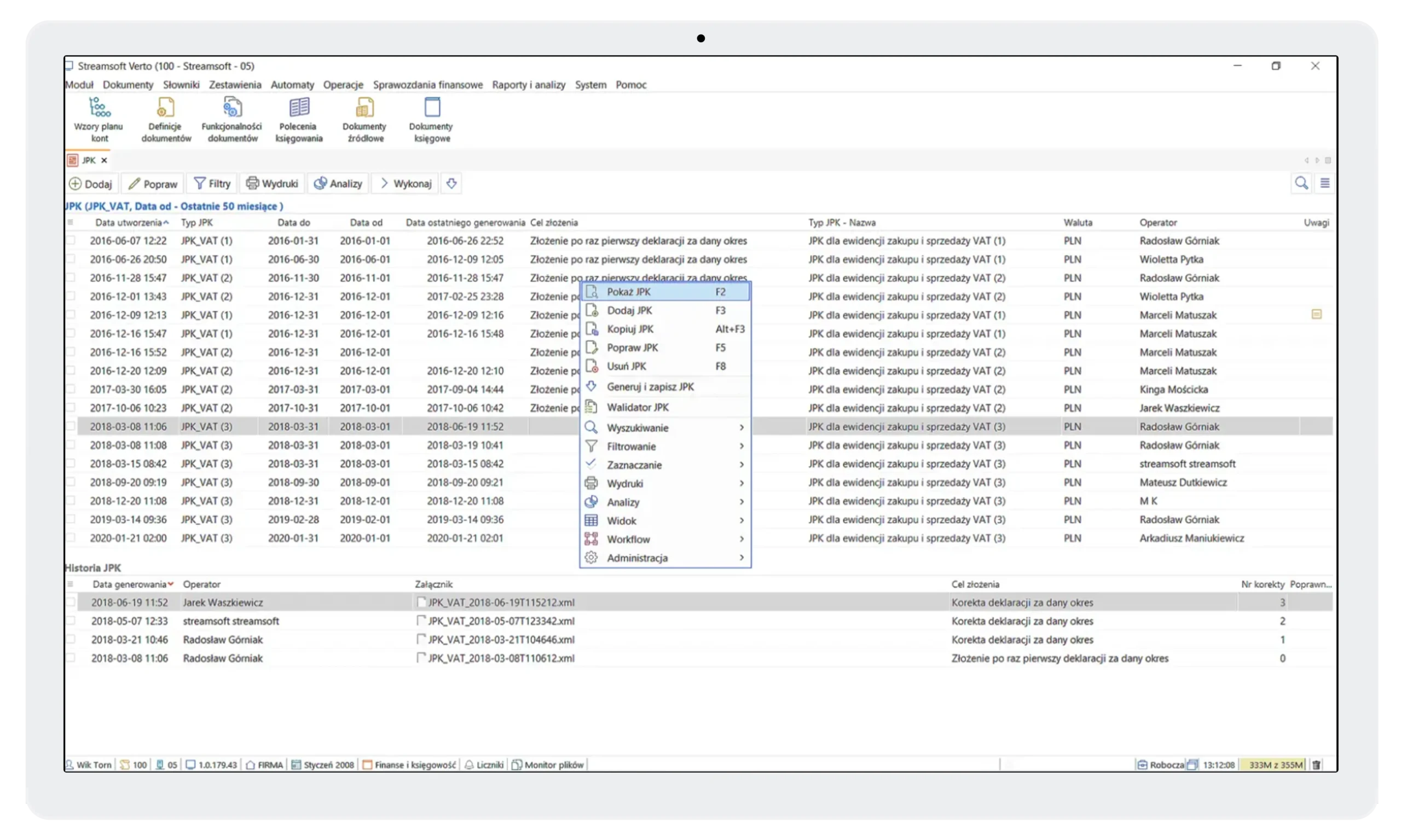Select checkbox of history row 2018-05-07 12:33

[x=71, y=621]
